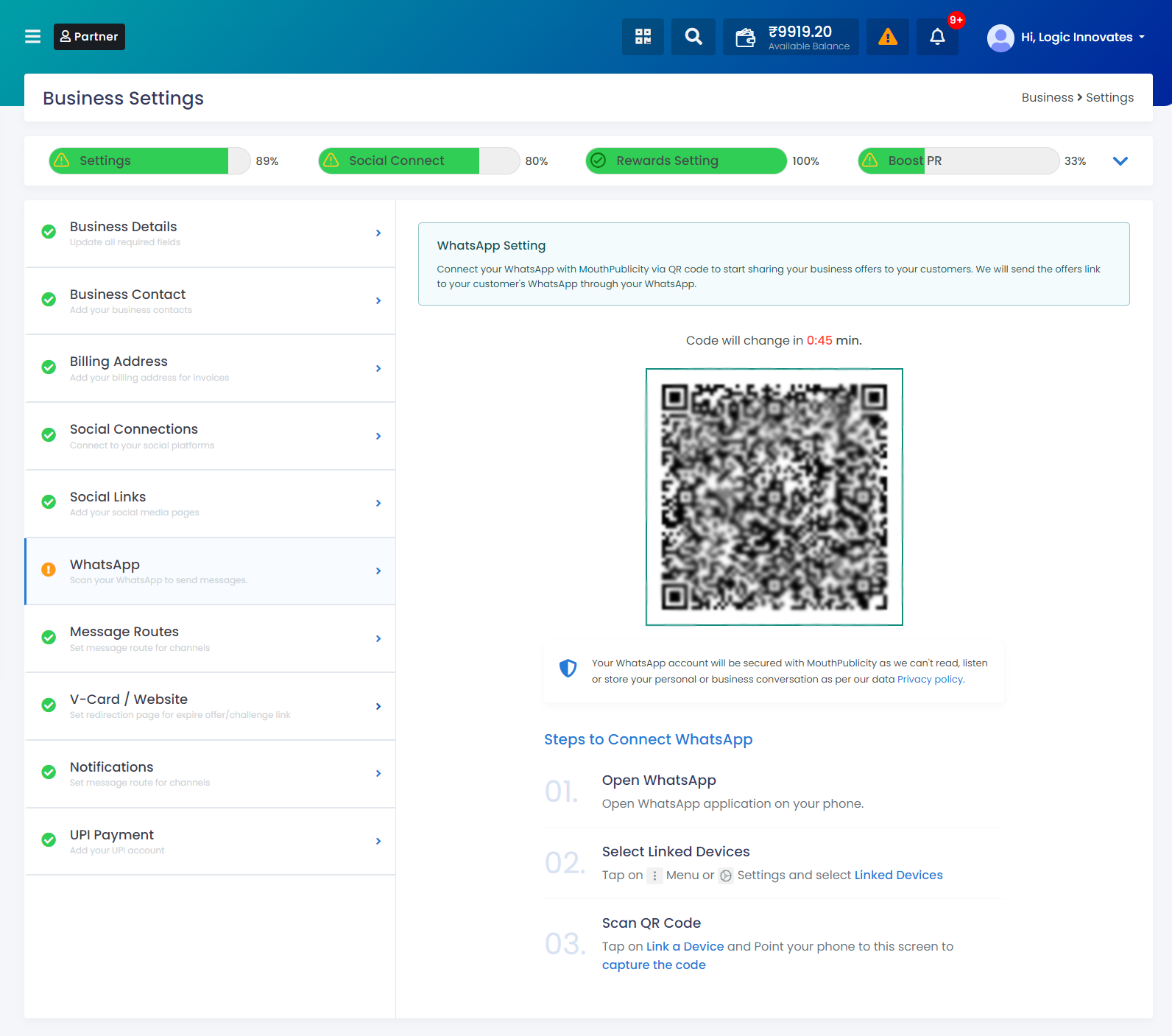Open the Message Routes section

coord(211,638)
